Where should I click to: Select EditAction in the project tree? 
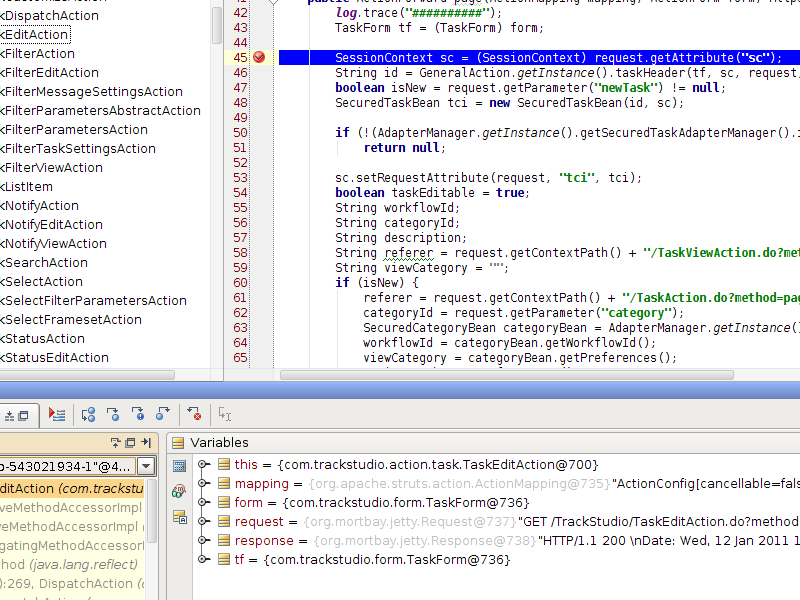[x=34, y=35]
